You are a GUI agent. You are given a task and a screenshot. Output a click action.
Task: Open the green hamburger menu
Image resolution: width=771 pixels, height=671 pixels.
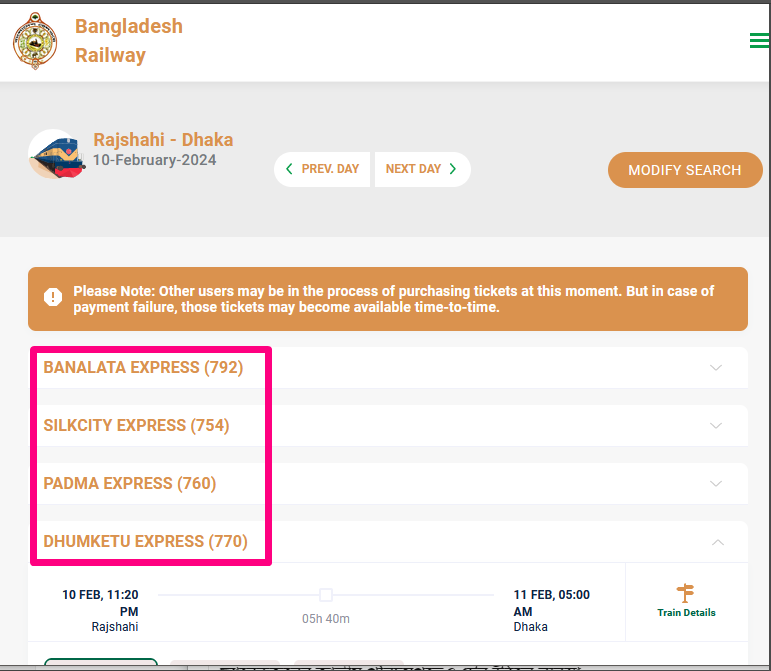[x=759, y=40]
